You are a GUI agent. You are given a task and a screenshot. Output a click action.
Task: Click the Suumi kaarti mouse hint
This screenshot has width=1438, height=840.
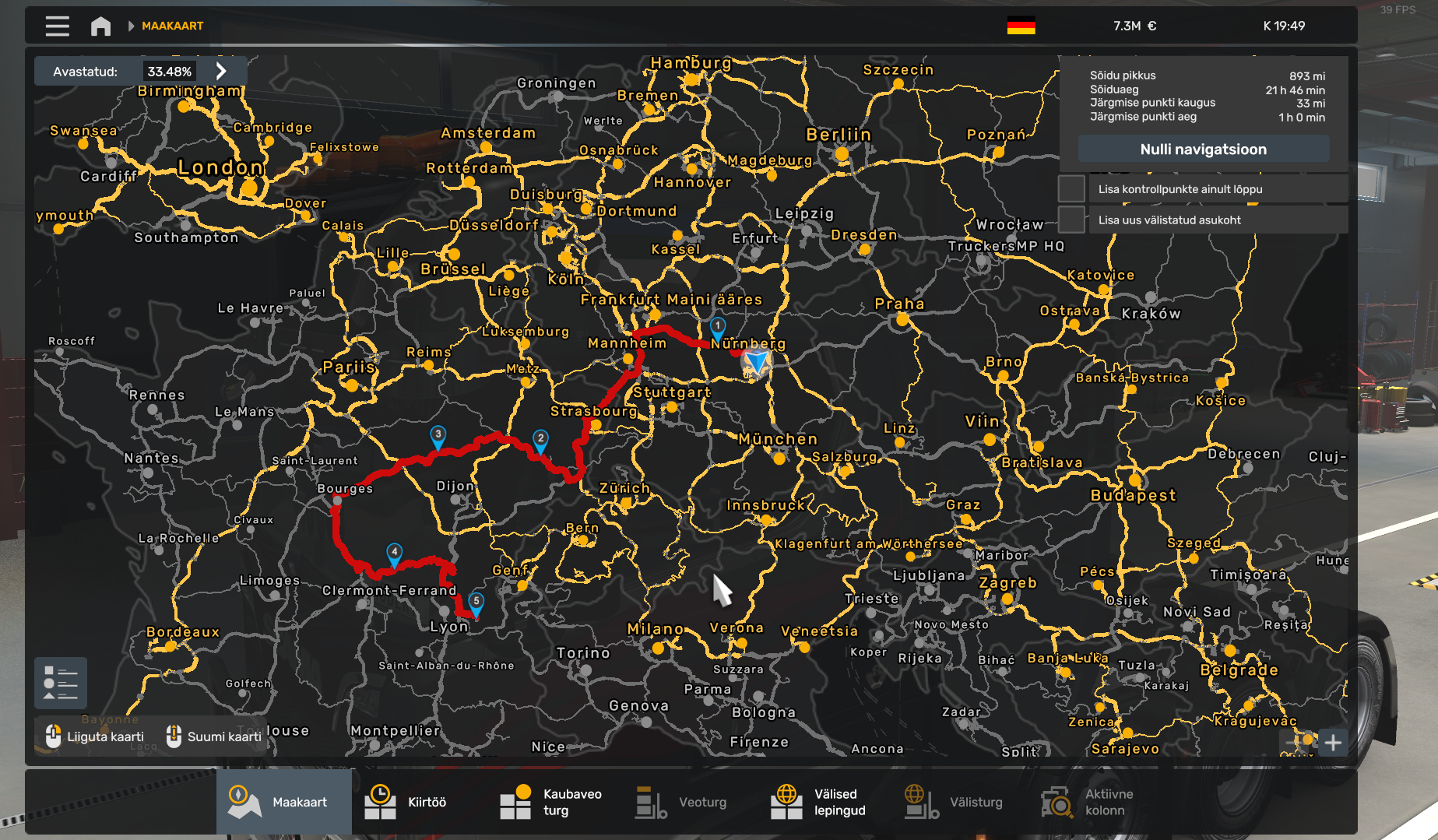click(214, 736)
